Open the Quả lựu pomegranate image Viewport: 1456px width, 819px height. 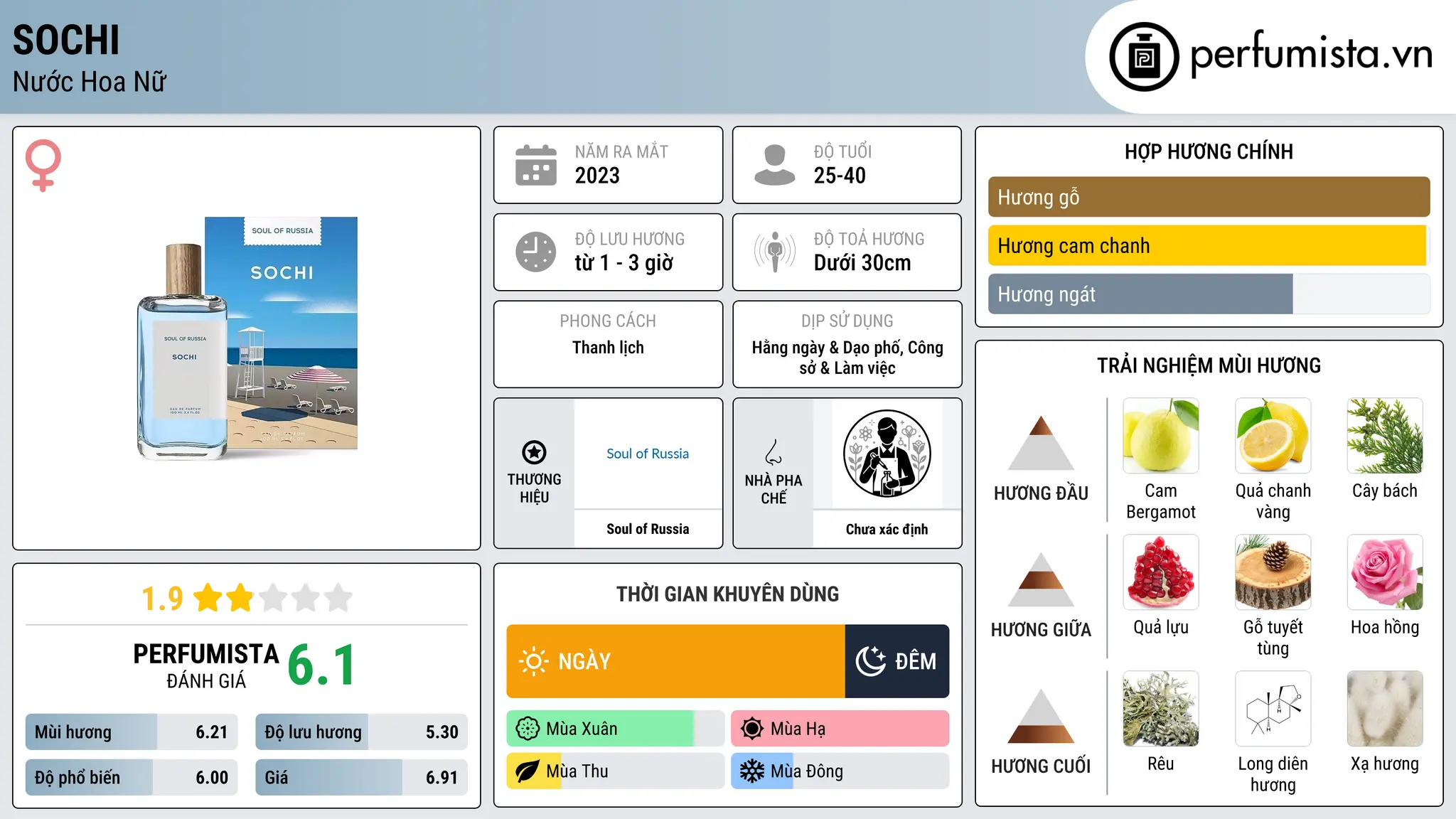tap(1161, 572)
